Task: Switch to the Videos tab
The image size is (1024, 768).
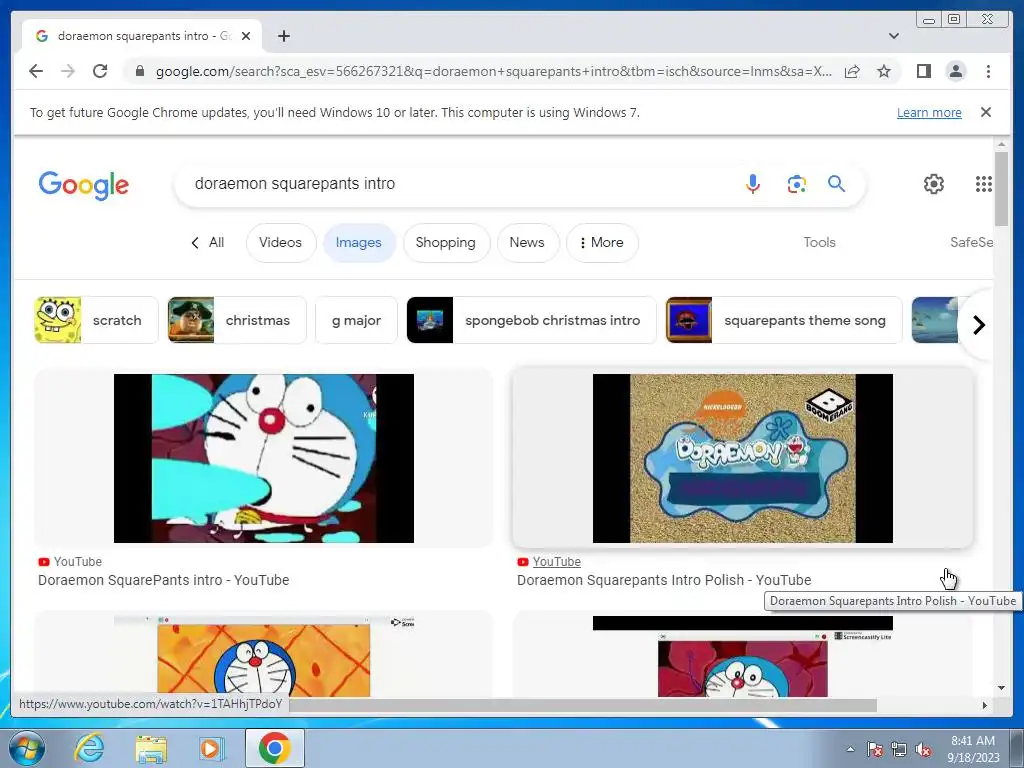Action: pos(280,242)
